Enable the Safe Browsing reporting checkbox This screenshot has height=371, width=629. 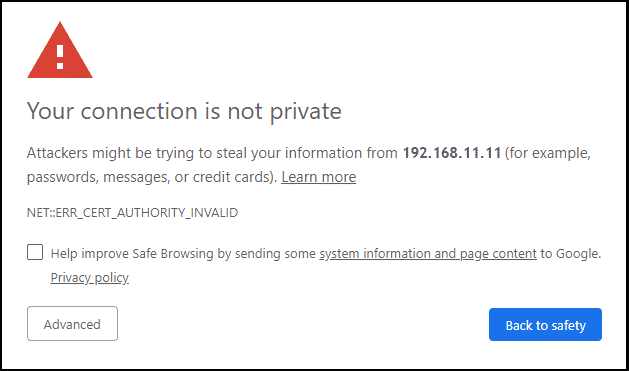35,252
